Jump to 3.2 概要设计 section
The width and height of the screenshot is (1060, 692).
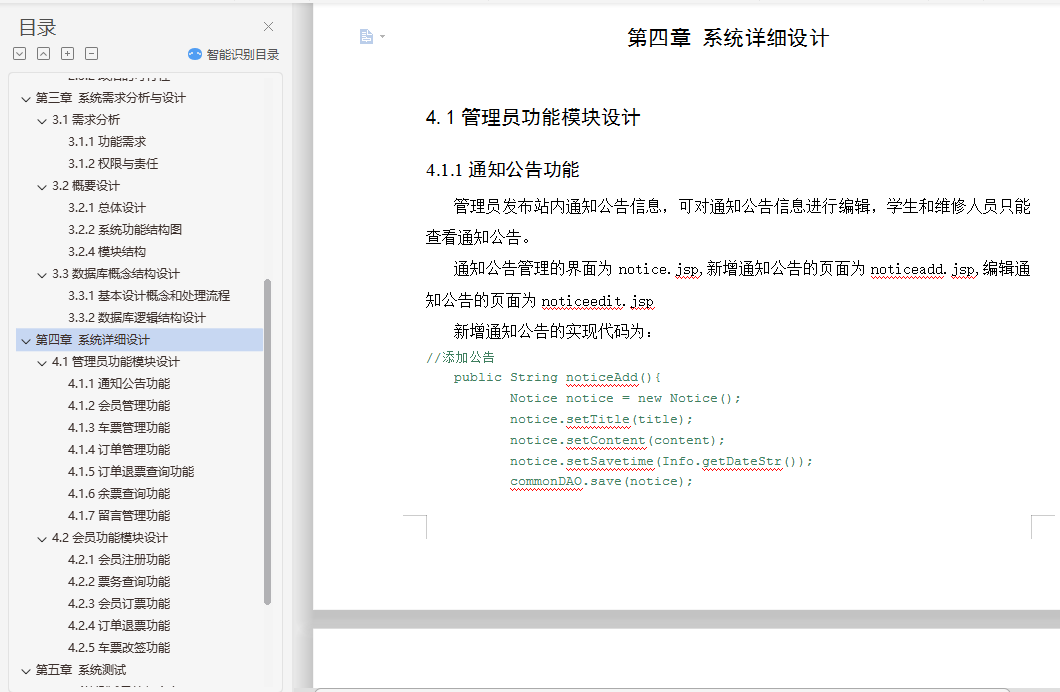click(x=86, y=185)
